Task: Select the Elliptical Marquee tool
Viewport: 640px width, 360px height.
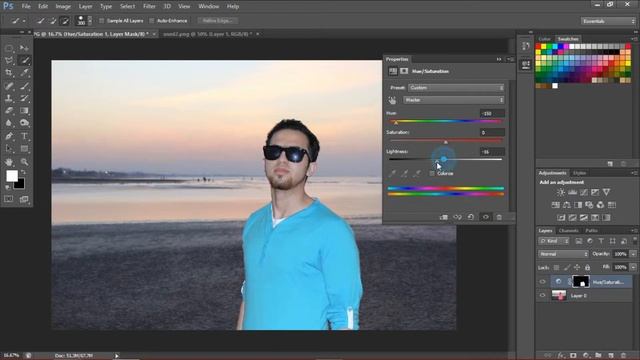Action: coord(9,49)
